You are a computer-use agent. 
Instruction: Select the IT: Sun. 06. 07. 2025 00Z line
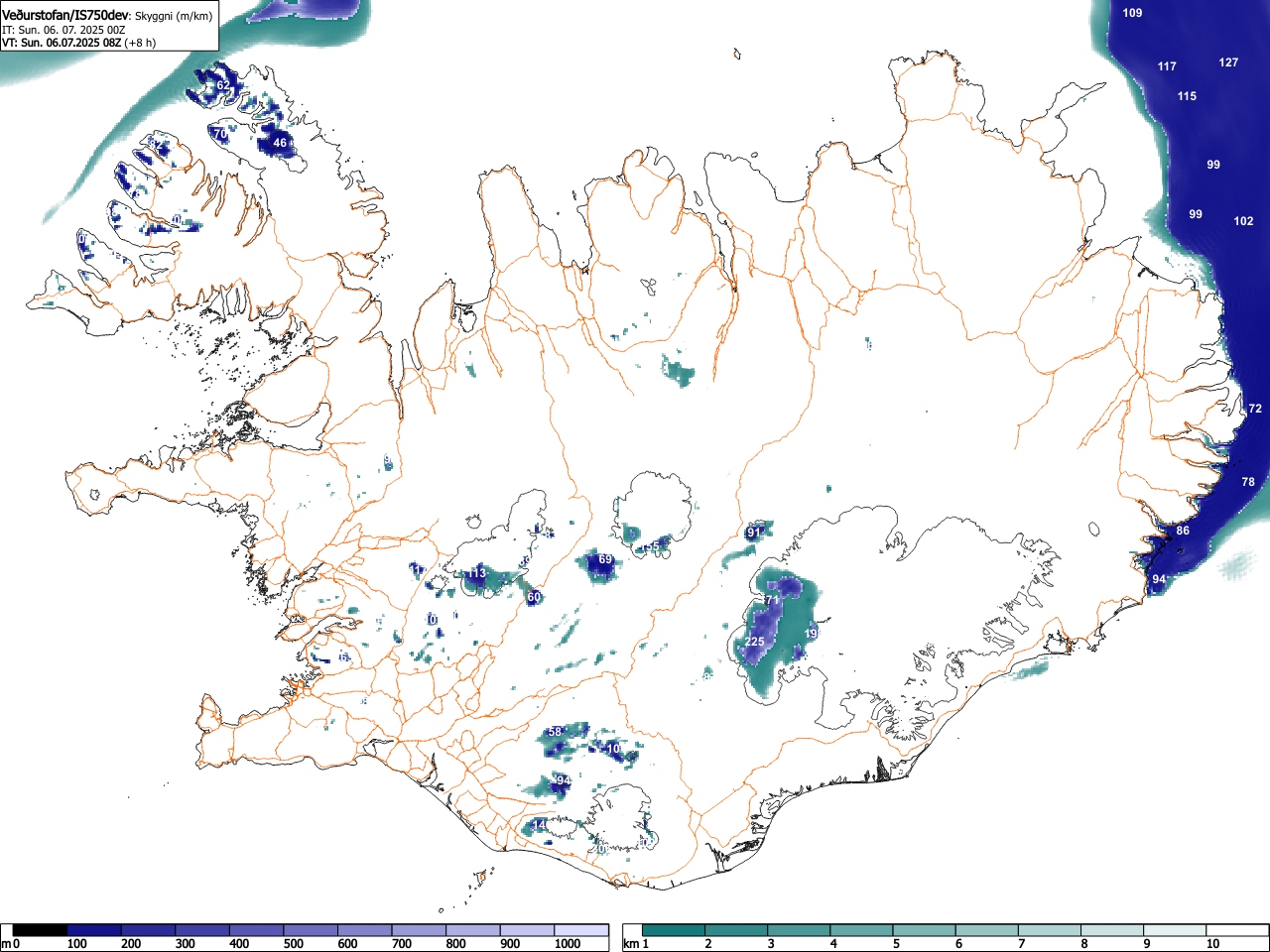pyautogui.click(x=63, y=30)
